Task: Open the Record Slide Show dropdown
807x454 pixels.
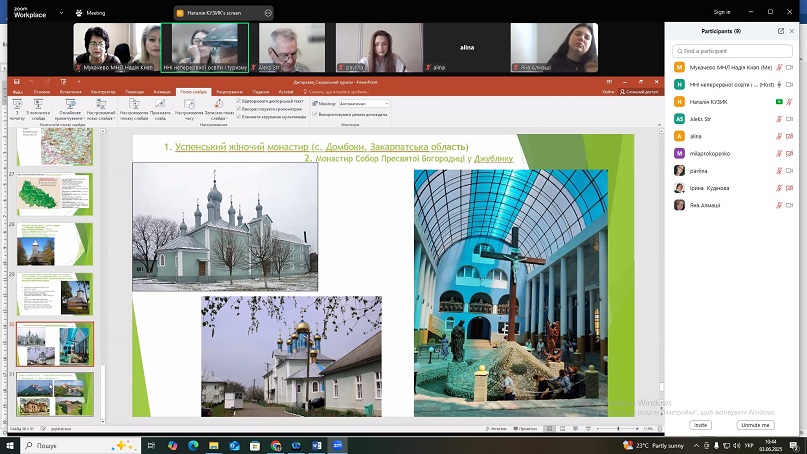Action: [219, 110]
